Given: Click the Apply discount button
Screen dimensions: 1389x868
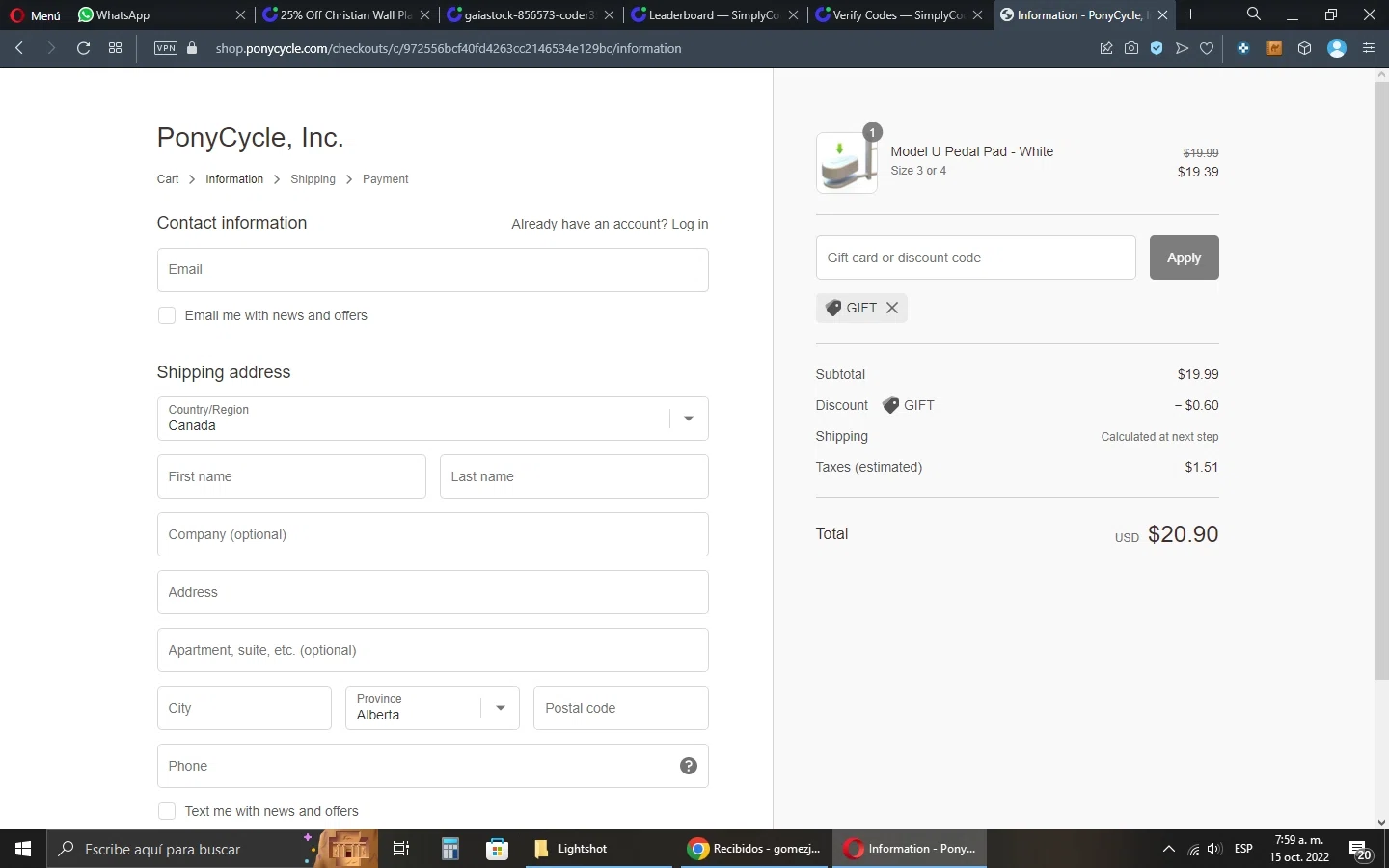Looking at the screenshot, I should coord(1185,258).
